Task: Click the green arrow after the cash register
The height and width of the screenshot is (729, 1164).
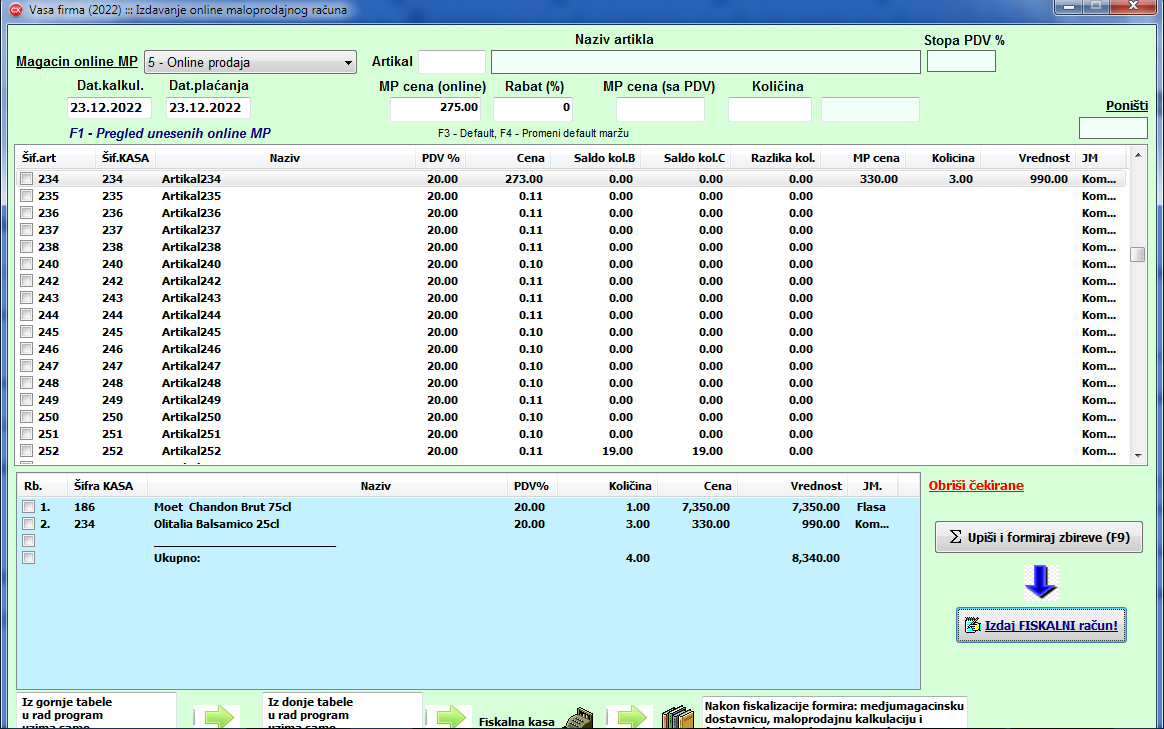Action: [632, 717]
